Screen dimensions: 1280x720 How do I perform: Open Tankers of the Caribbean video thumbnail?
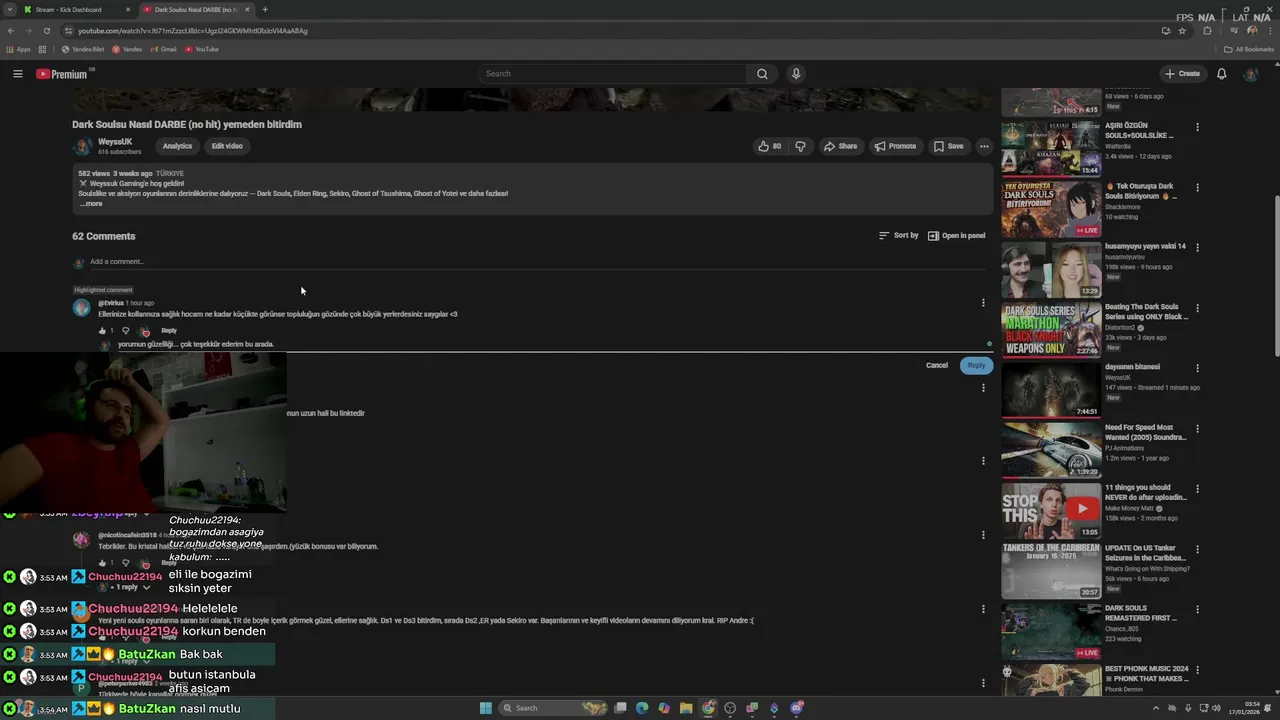(1051, 570)
